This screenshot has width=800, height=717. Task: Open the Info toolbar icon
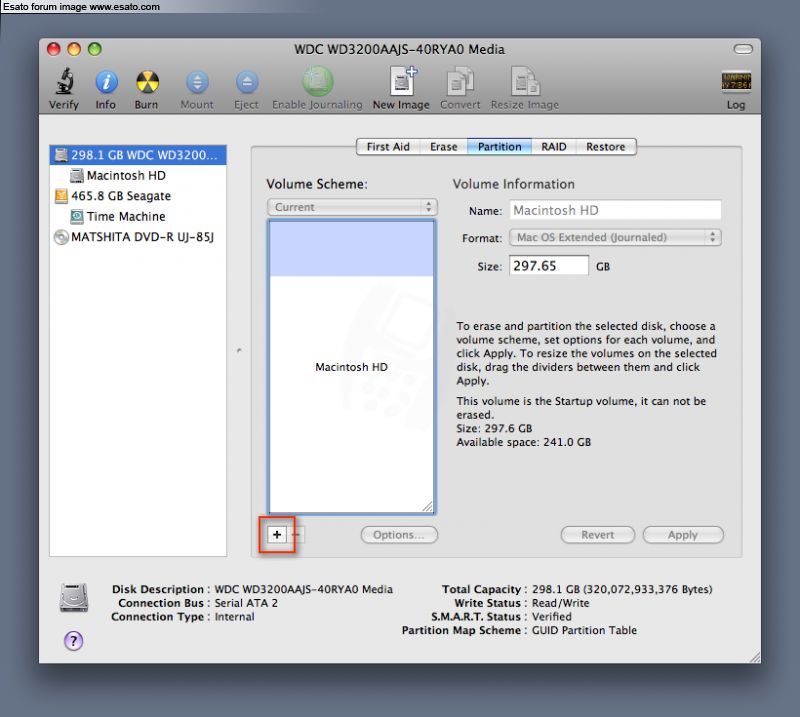pos(106,82)
